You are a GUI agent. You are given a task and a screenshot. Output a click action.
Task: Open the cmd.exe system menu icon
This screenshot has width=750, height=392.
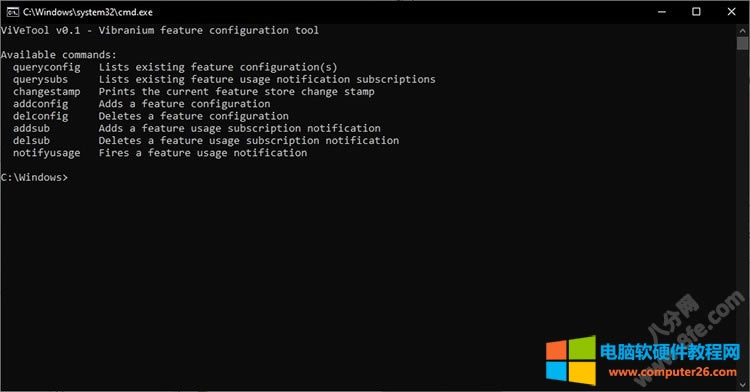12,12
